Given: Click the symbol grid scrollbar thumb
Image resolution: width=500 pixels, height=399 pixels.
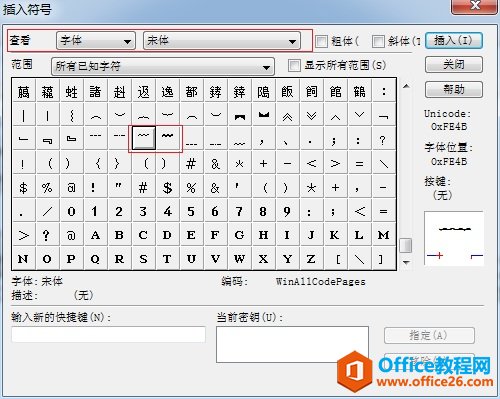Looking at the screenshot, I should 406,246.
